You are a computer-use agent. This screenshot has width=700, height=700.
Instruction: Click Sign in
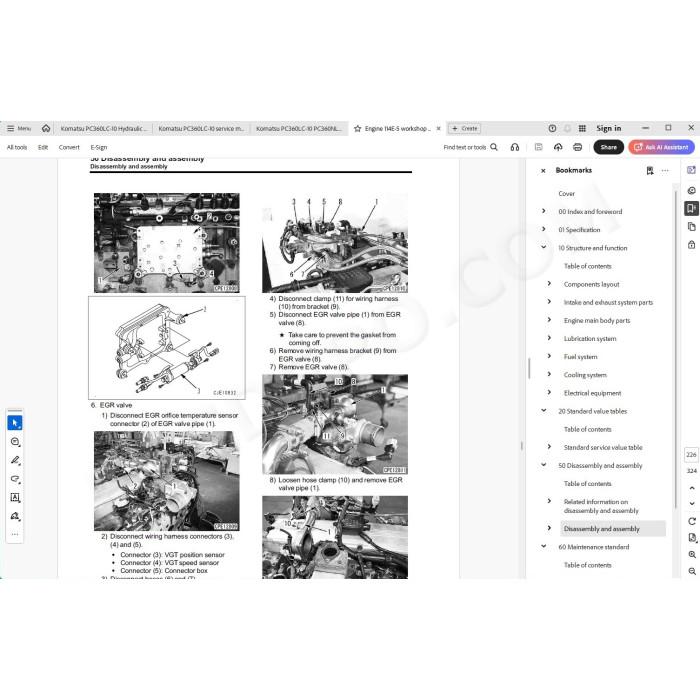click(608, 128)
